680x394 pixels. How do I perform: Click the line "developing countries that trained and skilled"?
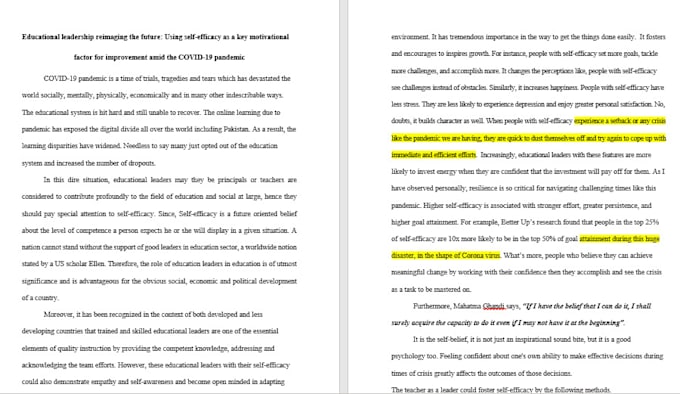[x=150, y=331]
